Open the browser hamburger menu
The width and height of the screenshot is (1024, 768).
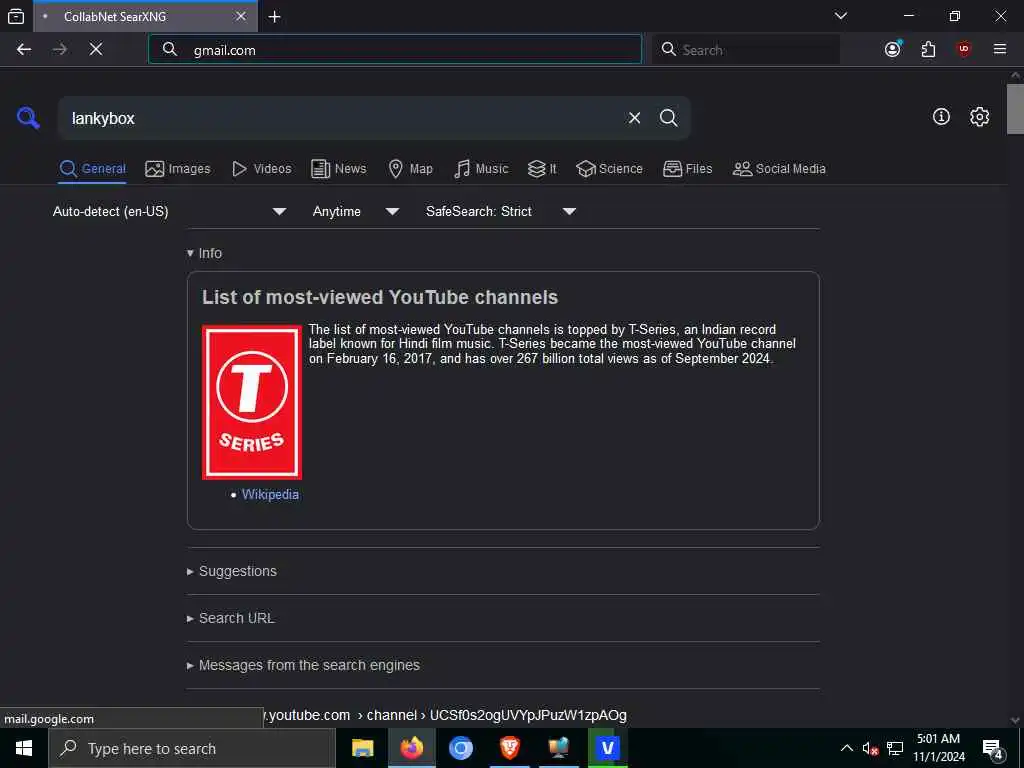(x=999, y=49)
